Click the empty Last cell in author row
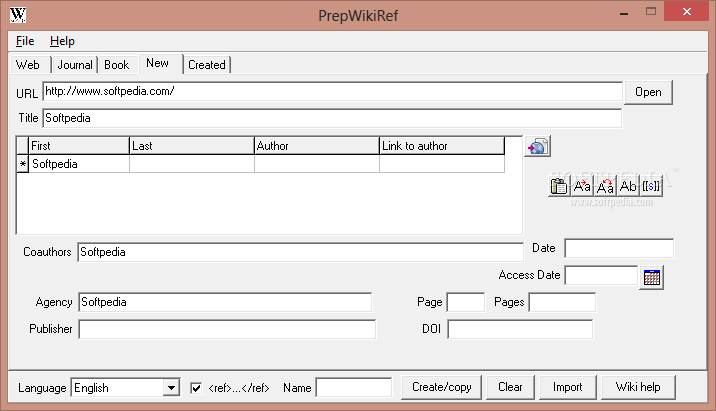The height and width of the screenshot is (411, 716). pos(192,164)
